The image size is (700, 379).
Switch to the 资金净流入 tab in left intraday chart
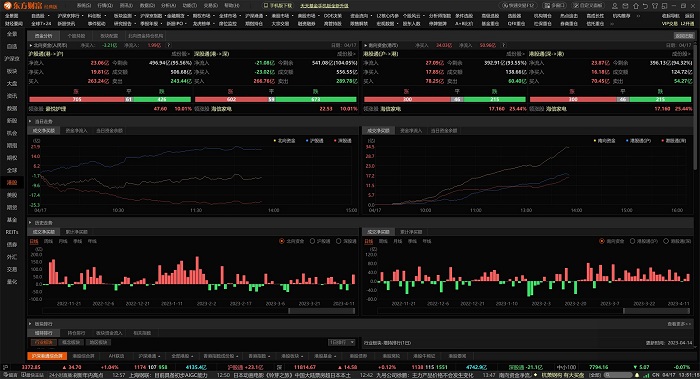[x=76, y=131]
